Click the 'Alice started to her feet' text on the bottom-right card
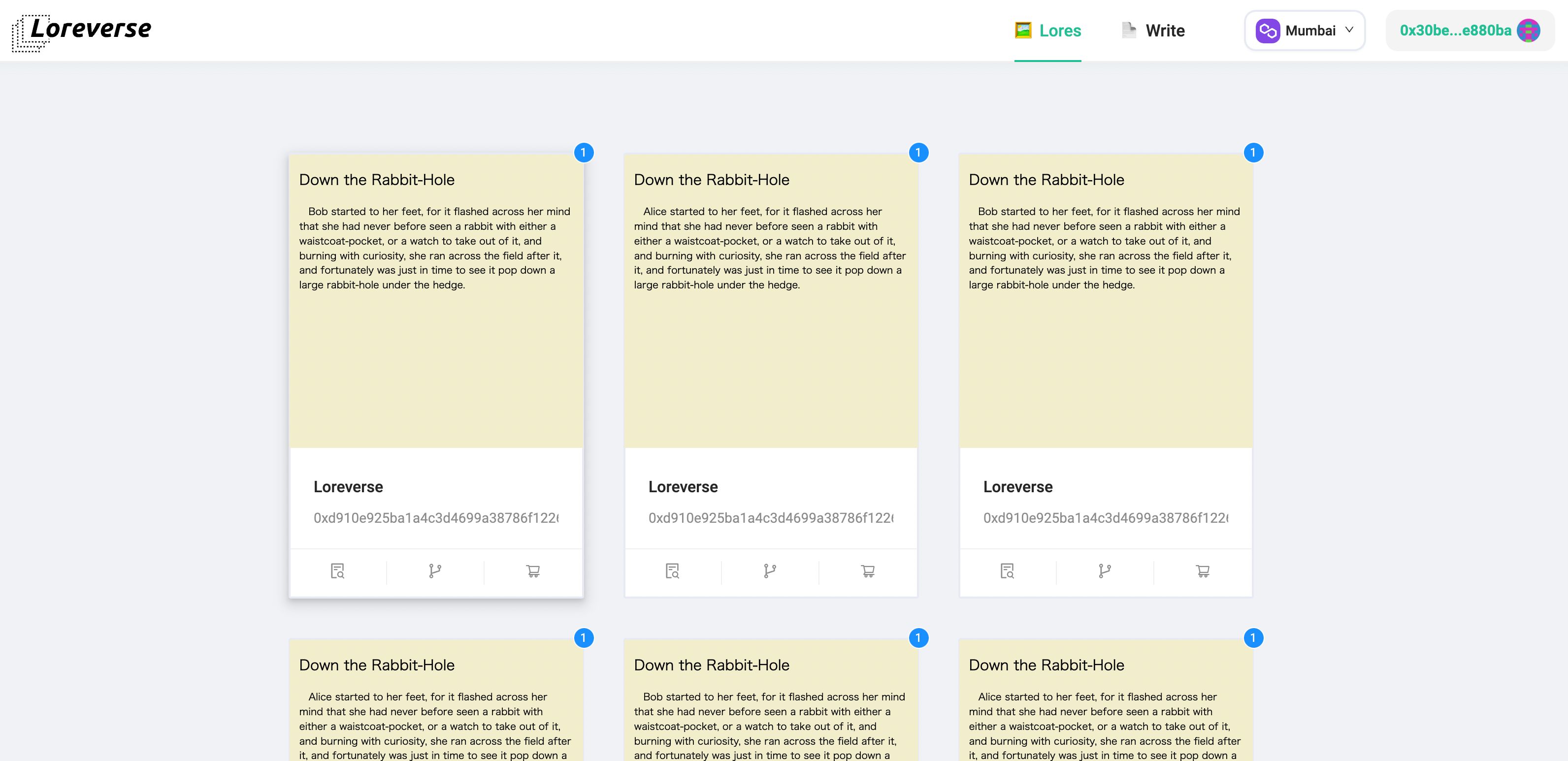 pyautogui.click(x=1105, y=726)
